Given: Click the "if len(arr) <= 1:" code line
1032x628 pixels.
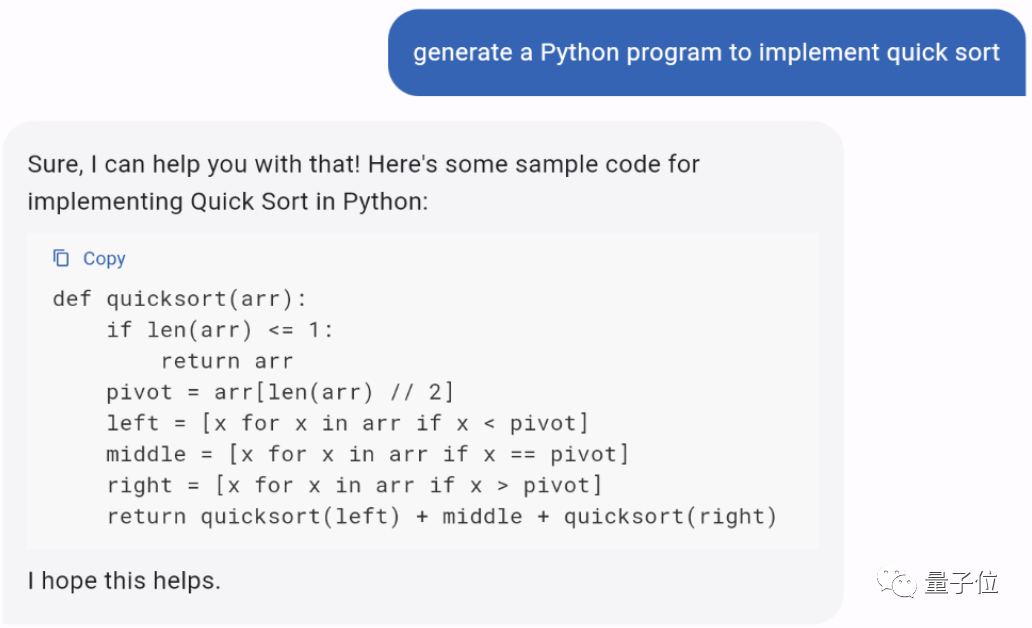Looking at the screenshot, I should 220,330.
